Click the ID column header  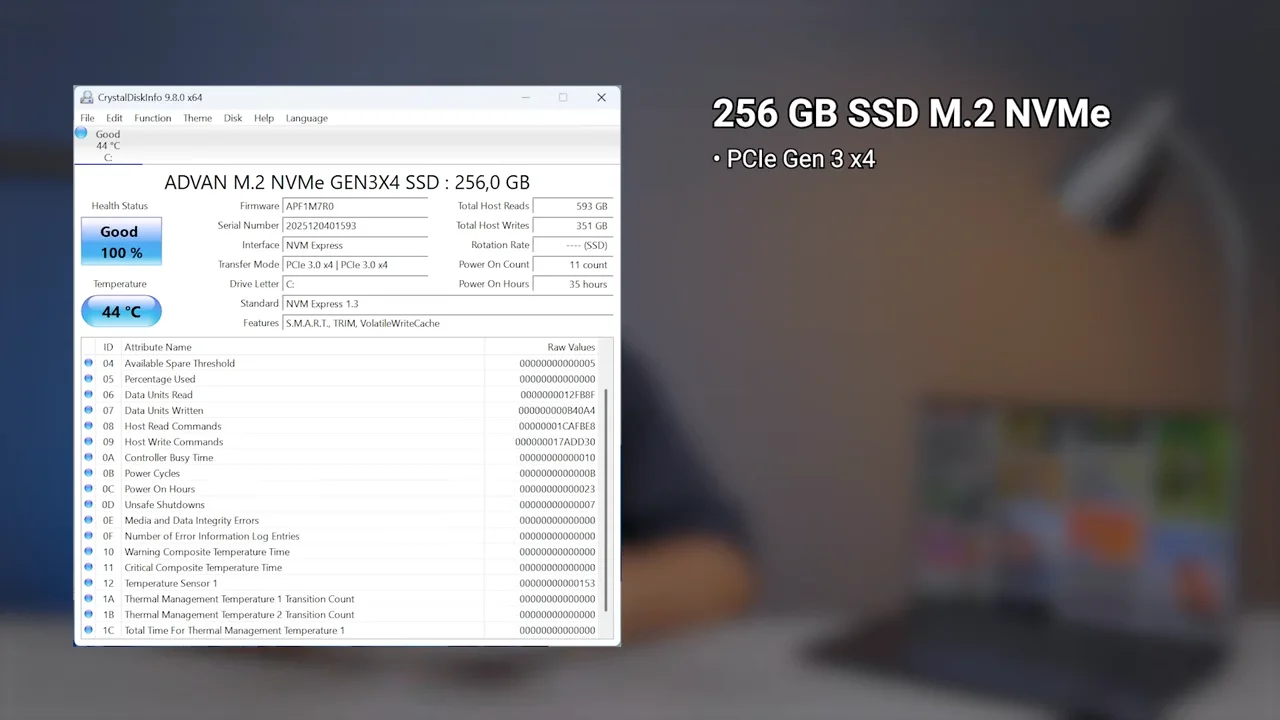click(x=108, y=347)
